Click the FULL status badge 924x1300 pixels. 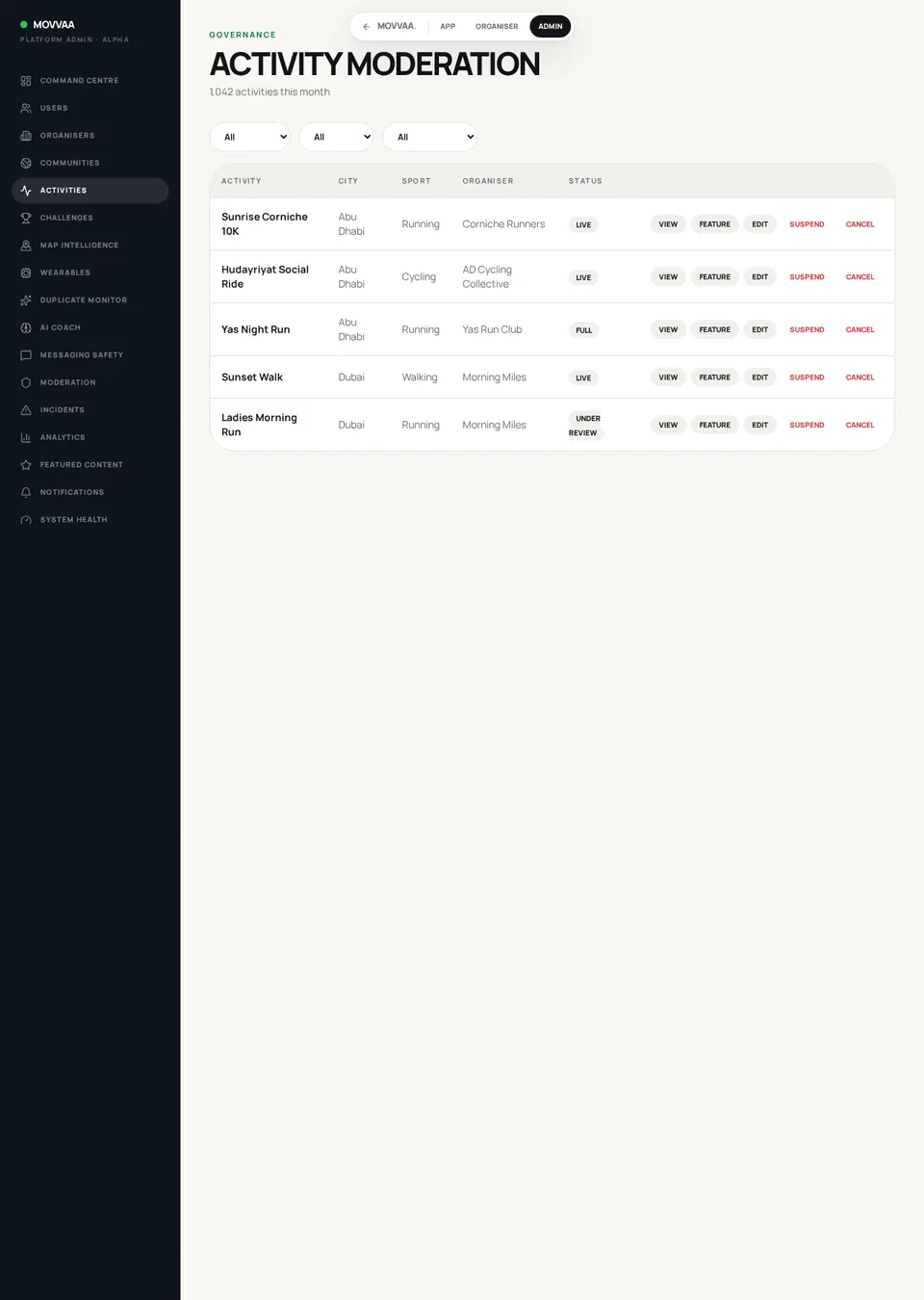(x=583, y=330)
